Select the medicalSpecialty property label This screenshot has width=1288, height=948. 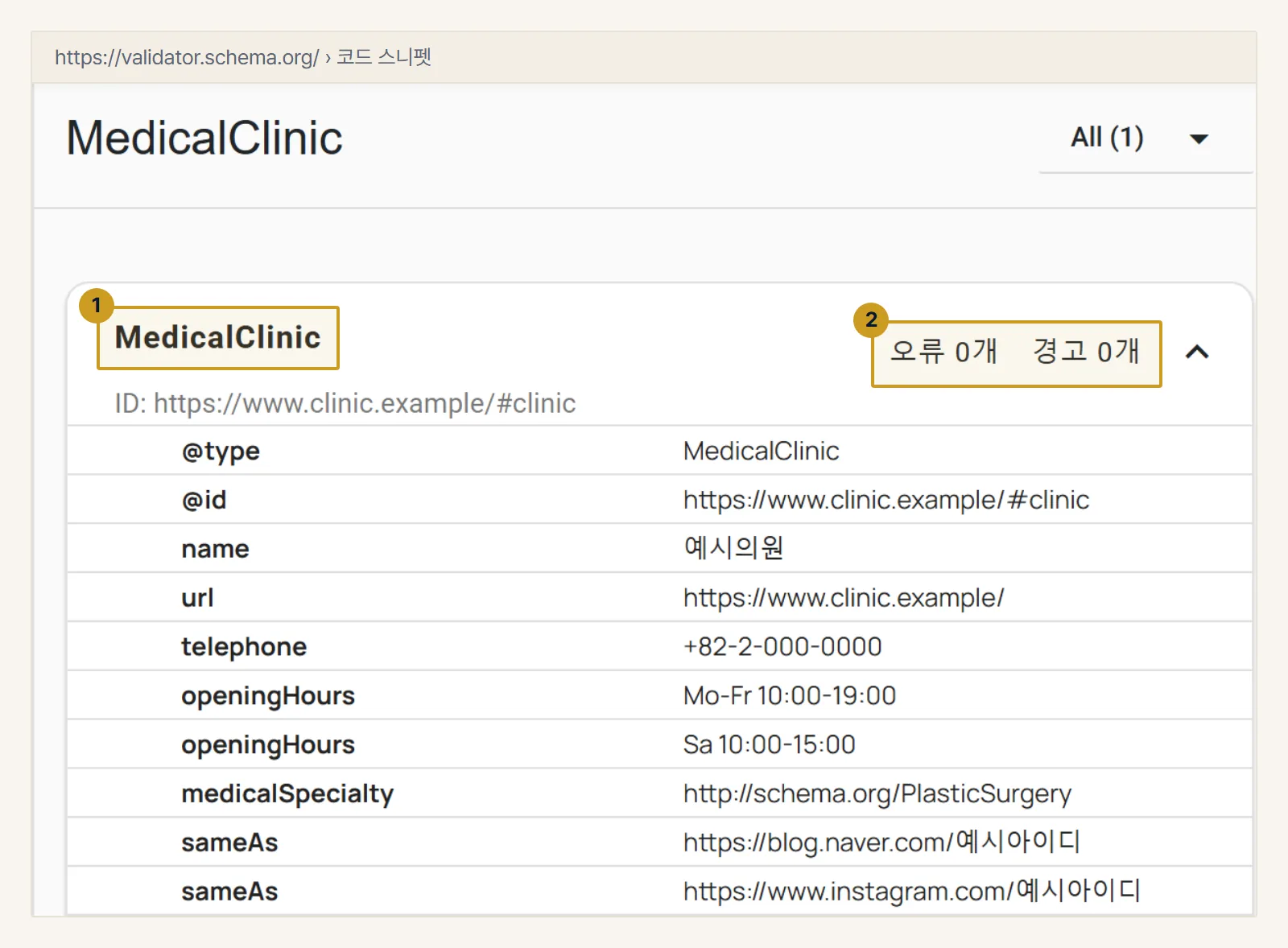coord(287,794)
